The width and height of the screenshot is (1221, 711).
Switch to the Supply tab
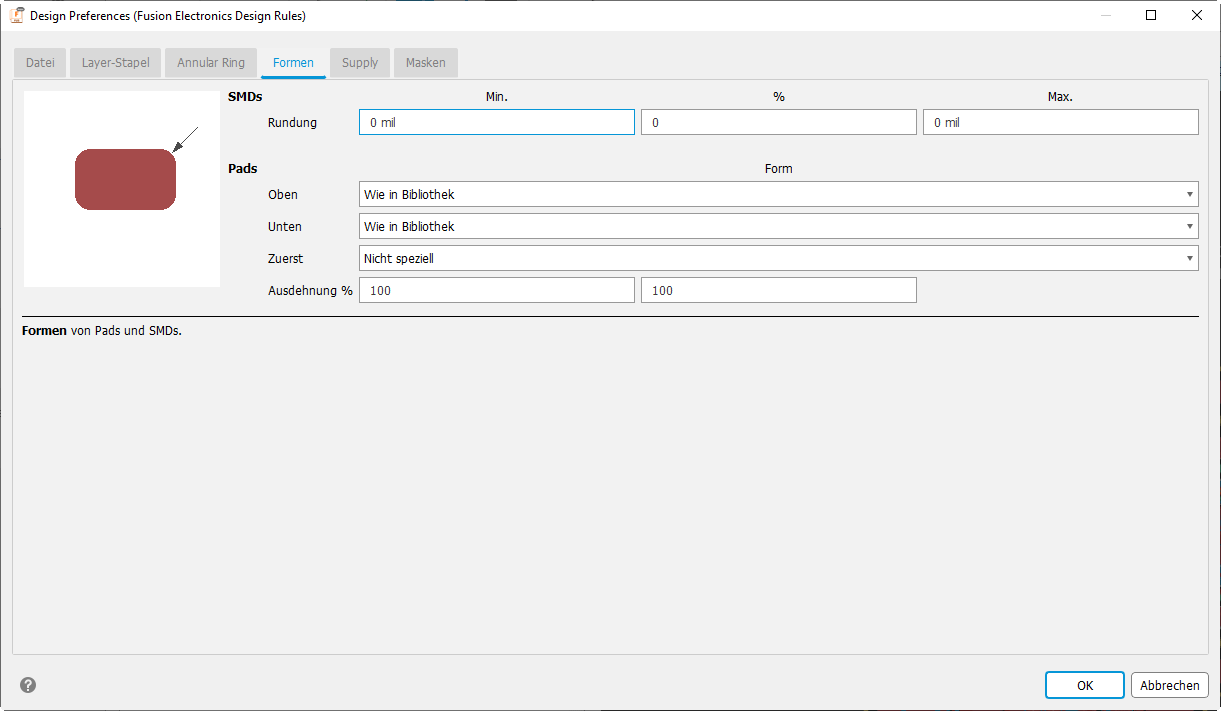(360, 62)
